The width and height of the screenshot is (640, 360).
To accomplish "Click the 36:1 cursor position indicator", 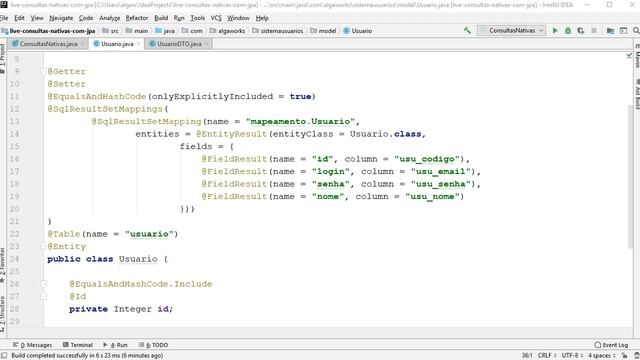I will point(527,356).
